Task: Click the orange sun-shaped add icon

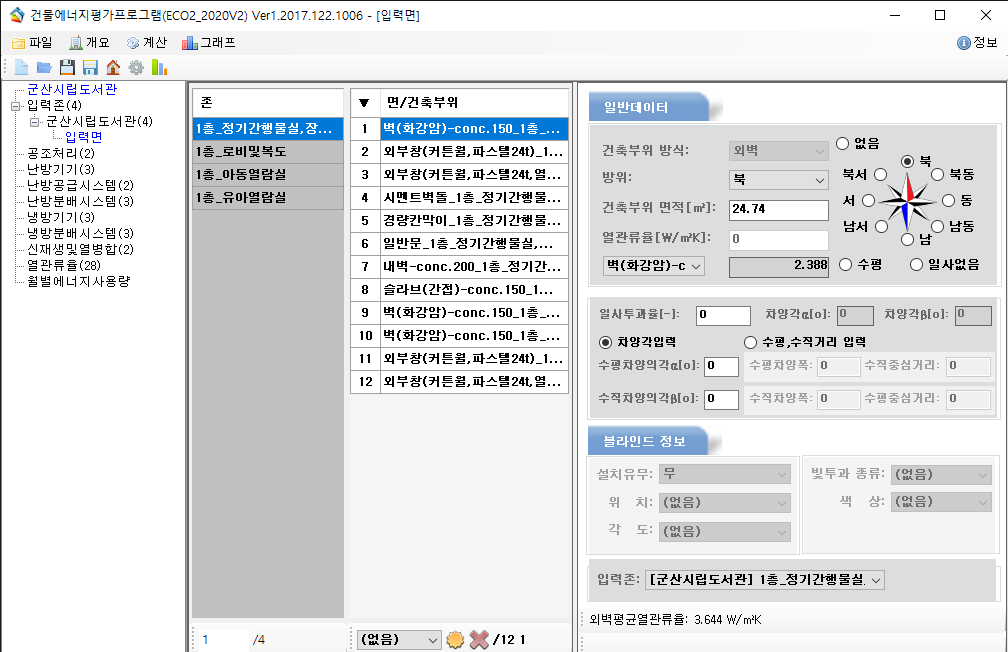Action: pyautogui.click(x=455, y=639)
